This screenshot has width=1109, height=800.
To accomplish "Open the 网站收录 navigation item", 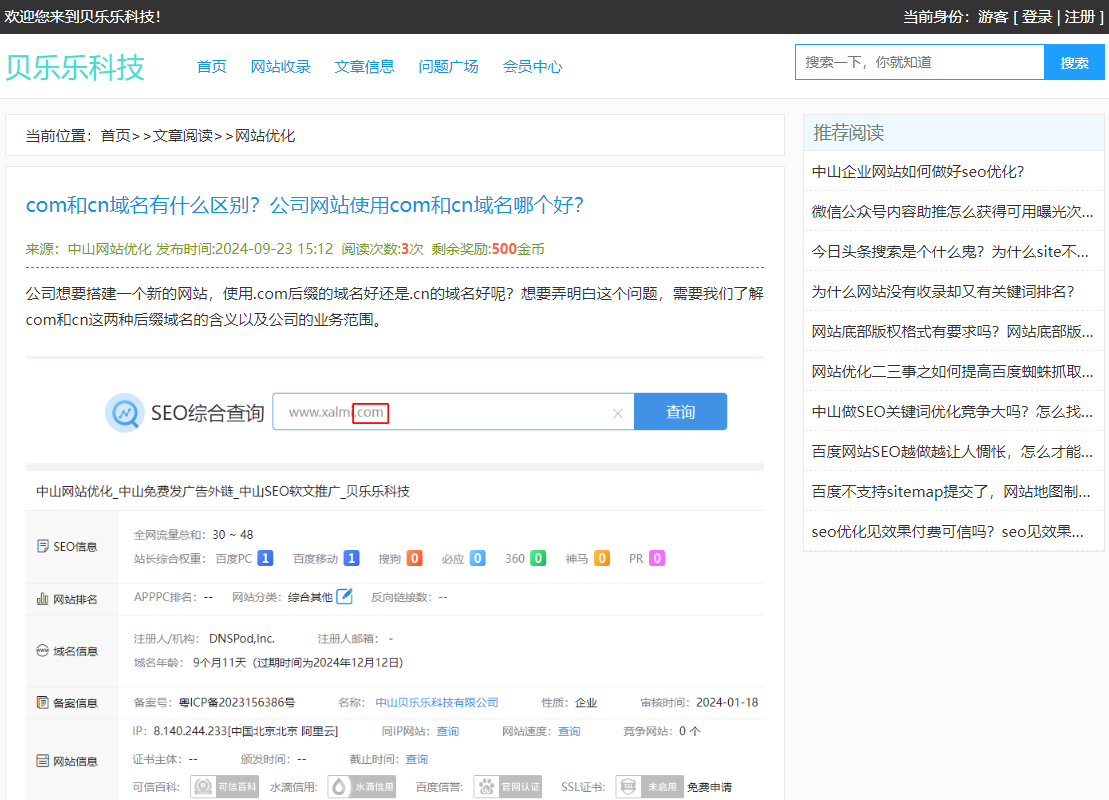I will (281, 66).
